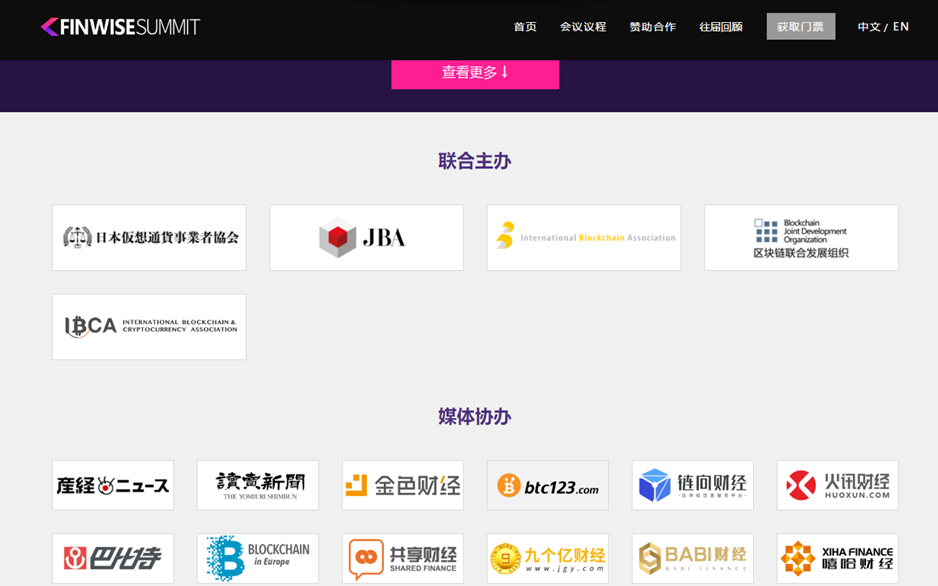
Task: Switch language to 中文
Action: (x=869, y=27)
